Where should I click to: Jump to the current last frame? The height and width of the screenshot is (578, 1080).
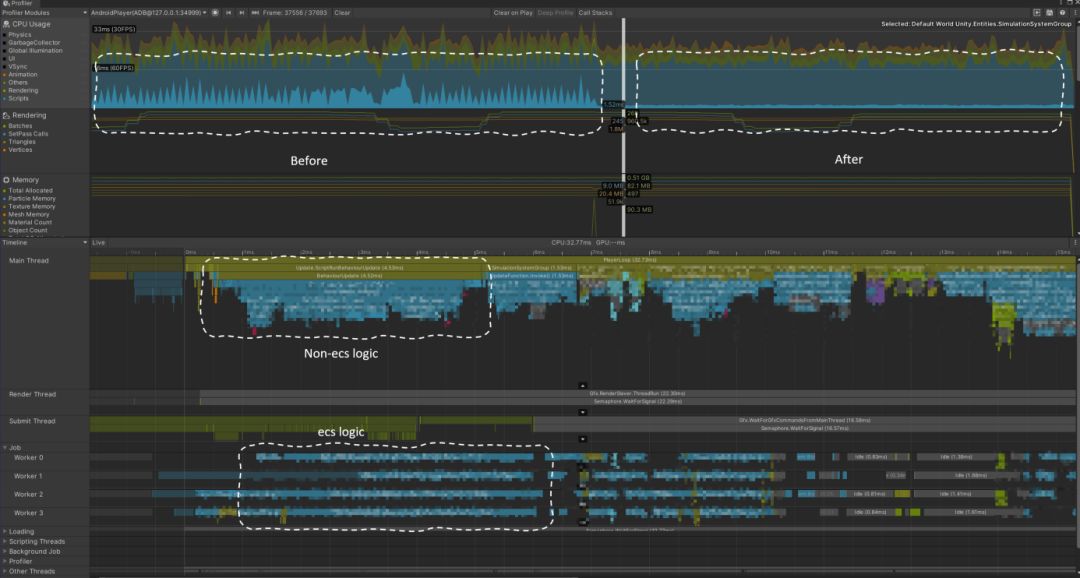[x=255, y=12]
